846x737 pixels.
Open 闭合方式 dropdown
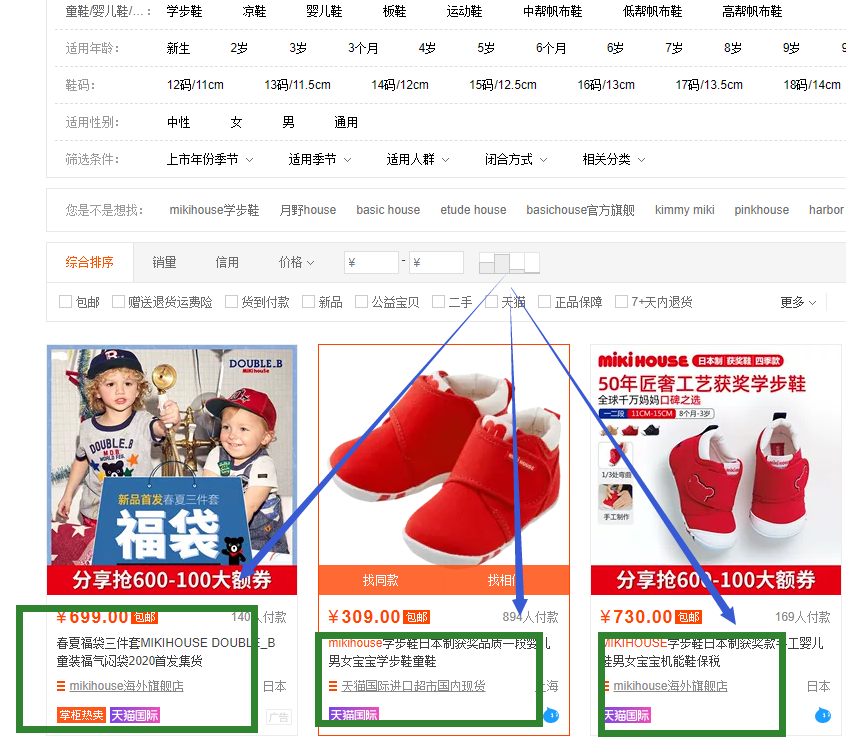point(516,160)
